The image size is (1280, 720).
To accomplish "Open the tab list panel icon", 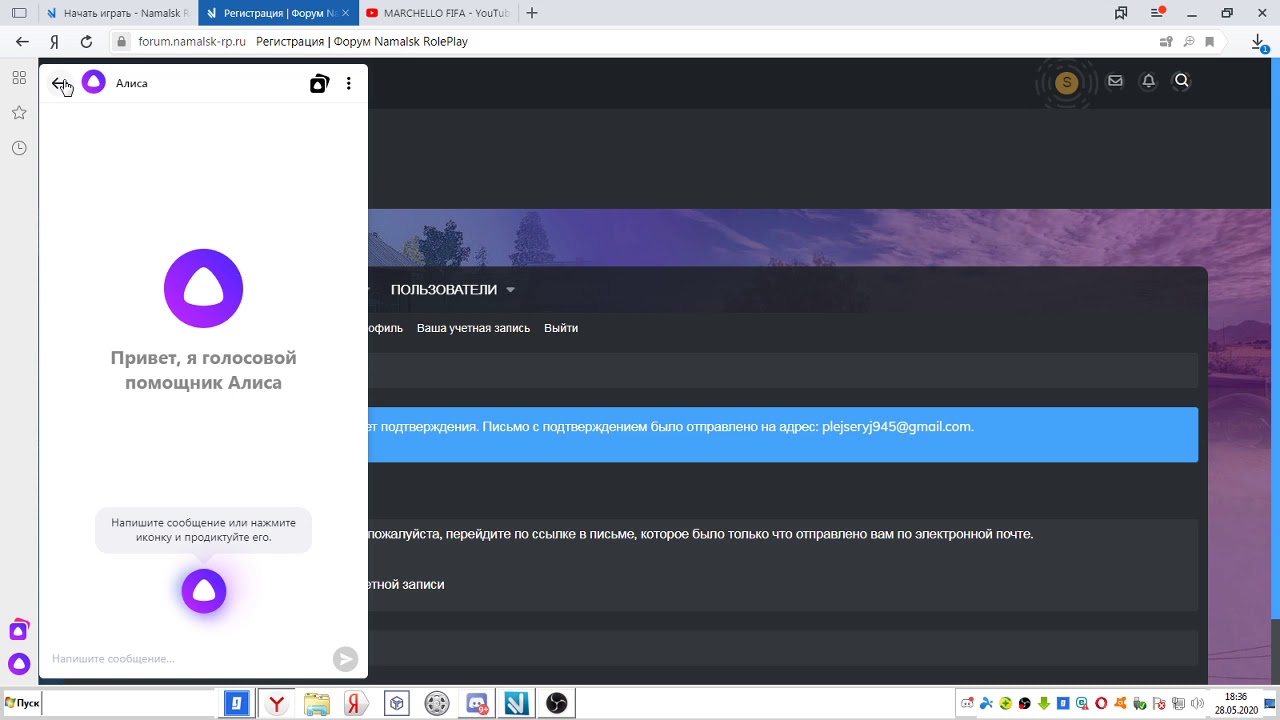I will pyautogui.click(x=19, y=13).
